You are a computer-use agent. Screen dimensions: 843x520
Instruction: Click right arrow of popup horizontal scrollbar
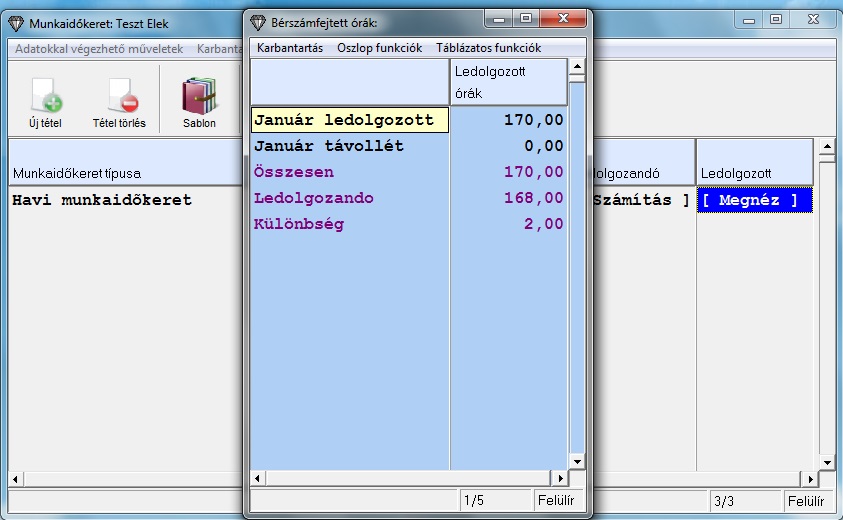pos(560,478)
